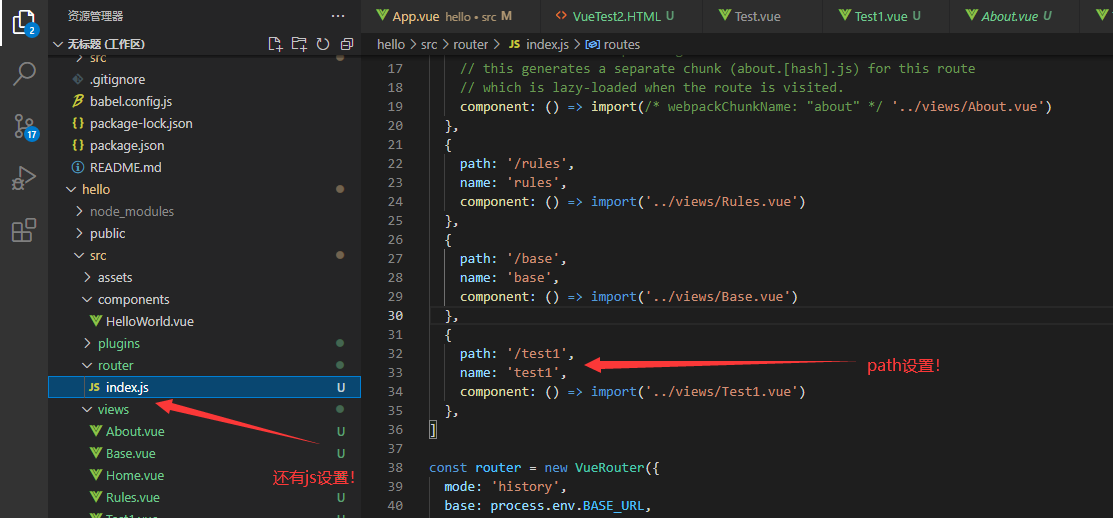
Task: Open Source Control with 17 changes
Action: click(24, 126)
